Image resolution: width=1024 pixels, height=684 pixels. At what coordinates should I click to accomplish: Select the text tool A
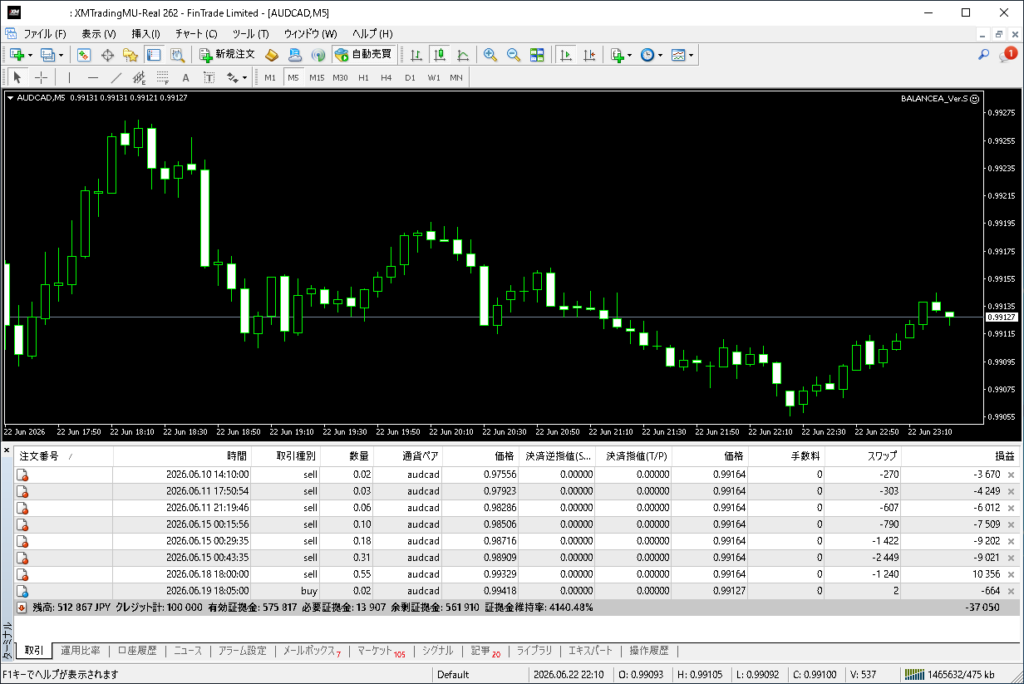click(x=185, y=78)
